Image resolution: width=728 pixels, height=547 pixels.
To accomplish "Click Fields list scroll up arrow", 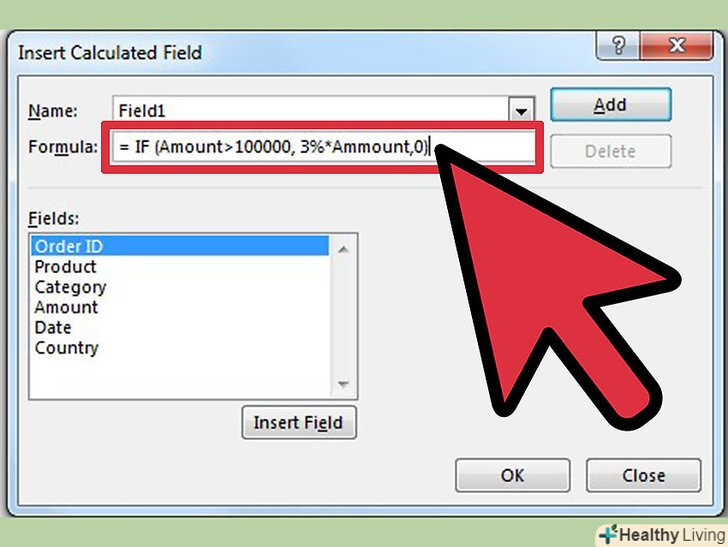I will (343, 250).
